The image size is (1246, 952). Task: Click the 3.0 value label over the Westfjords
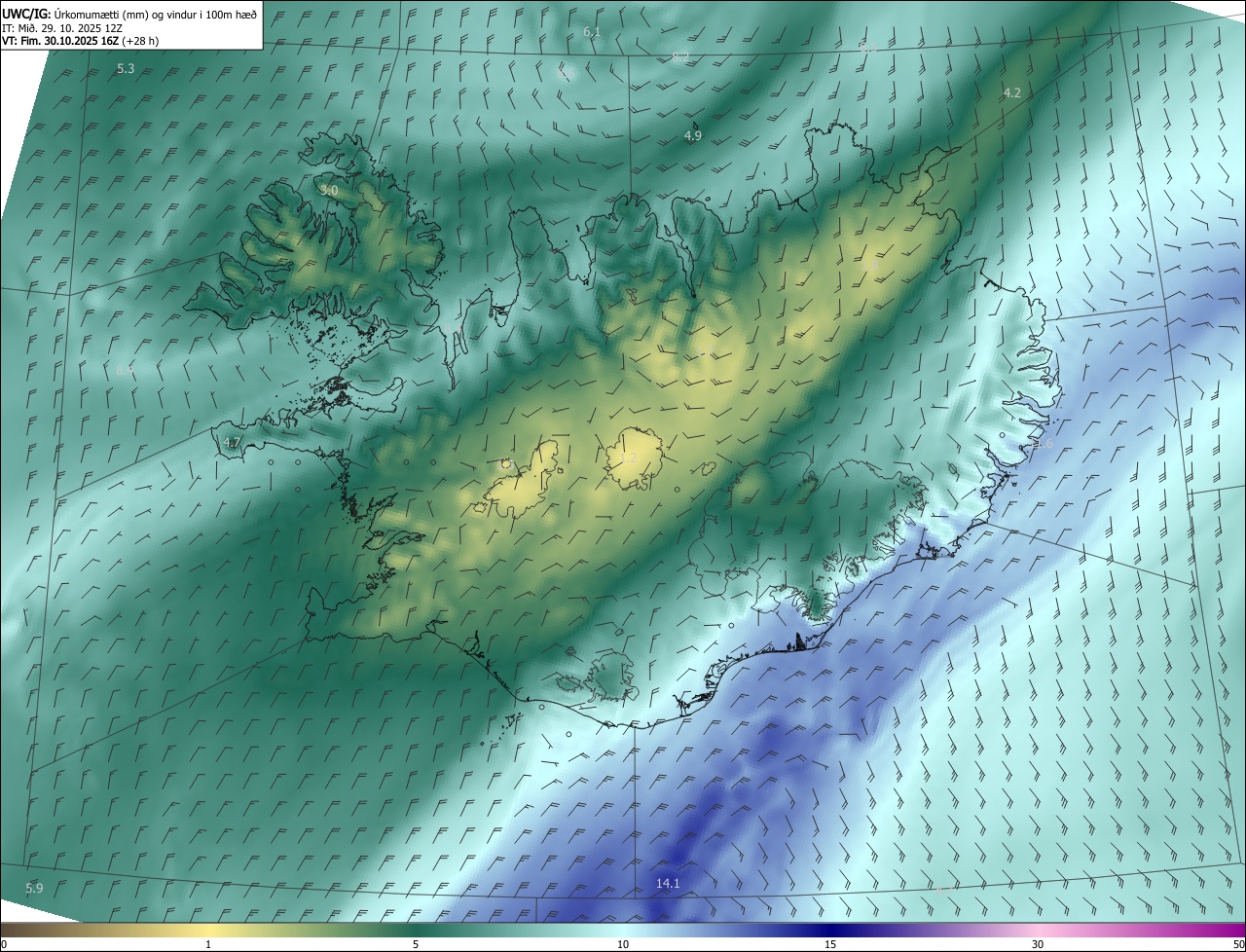pyautogui.click(x=329, y=191)
